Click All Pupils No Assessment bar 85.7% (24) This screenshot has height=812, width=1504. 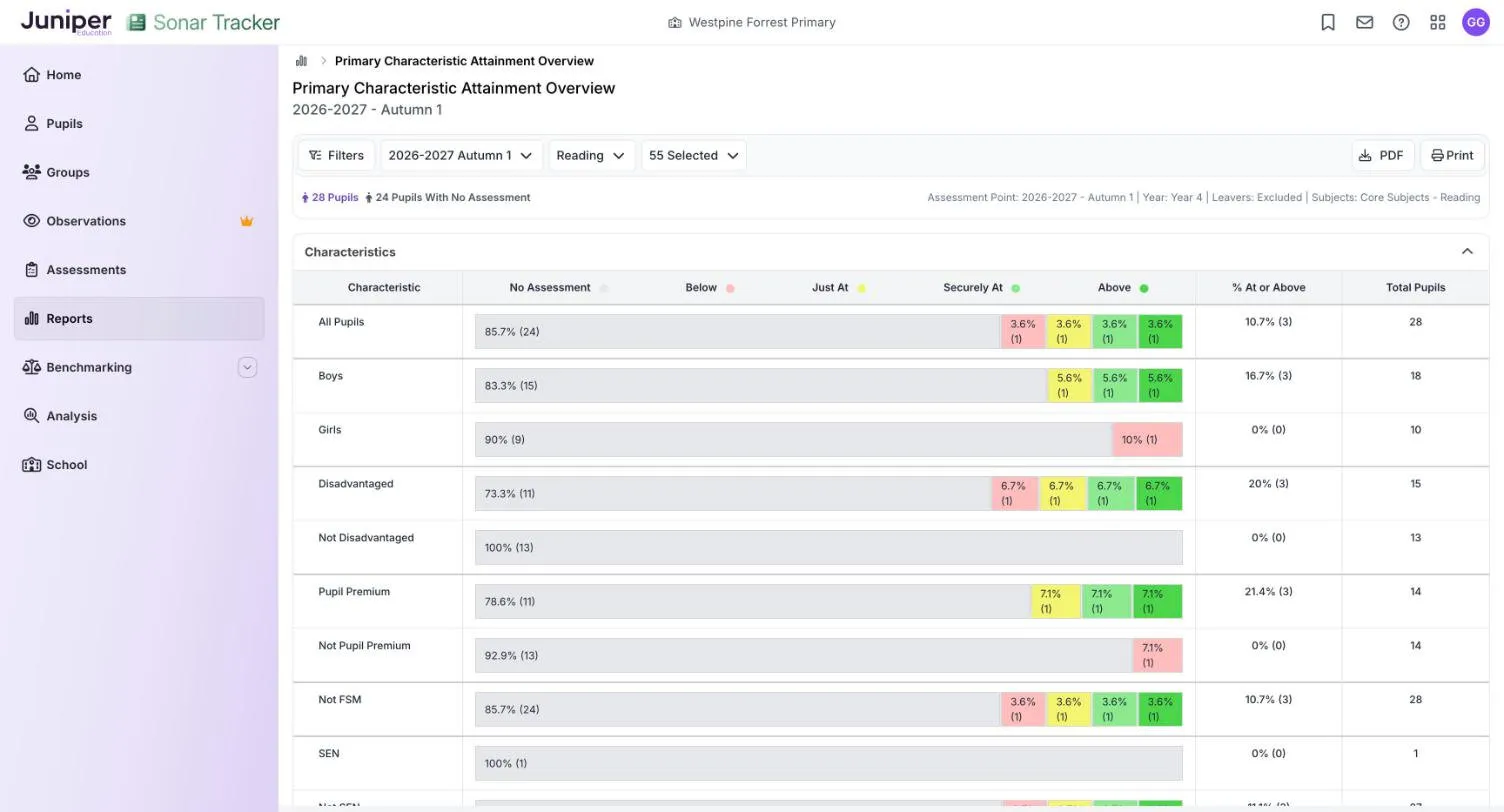click(x=738, y=332)
